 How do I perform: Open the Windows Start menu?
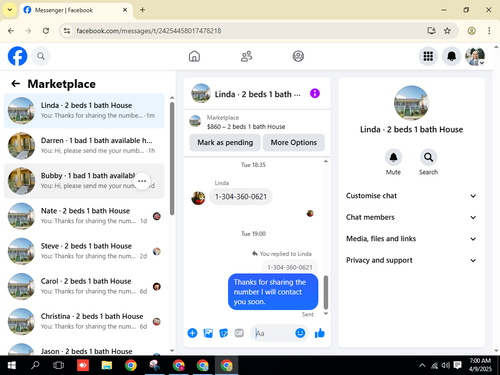click(12, 365)
